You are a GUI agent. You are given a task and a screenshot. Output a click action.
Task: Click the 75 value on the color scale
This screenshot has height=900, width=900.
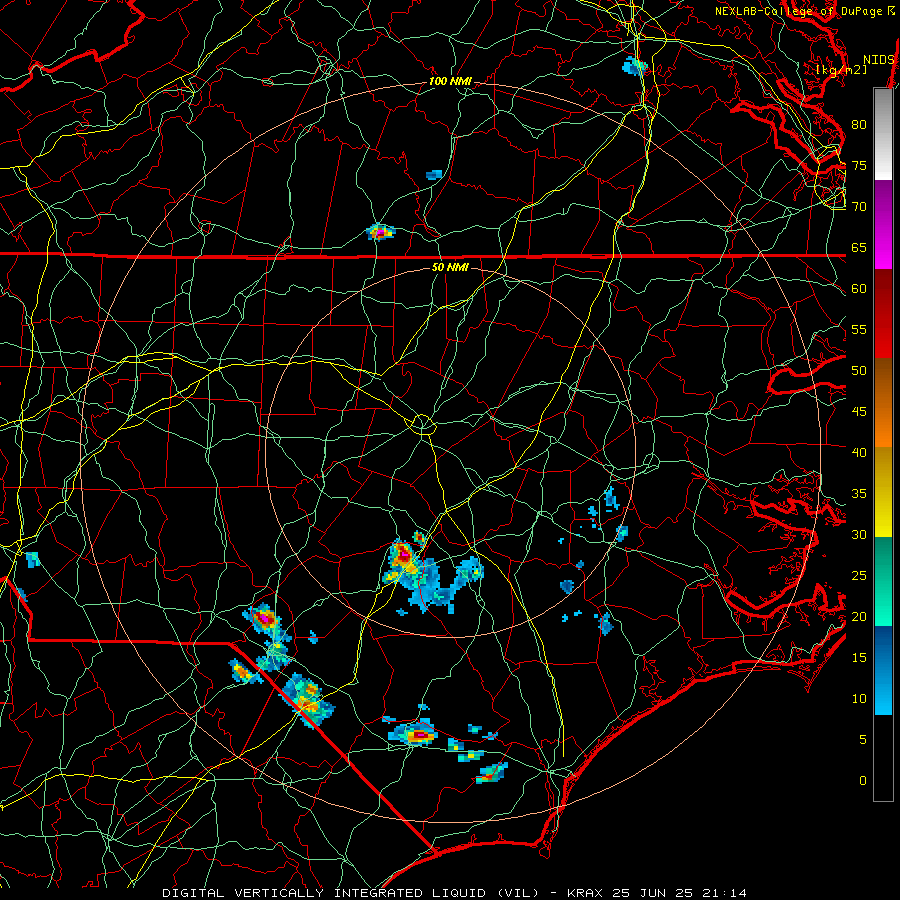click(859, 165)
